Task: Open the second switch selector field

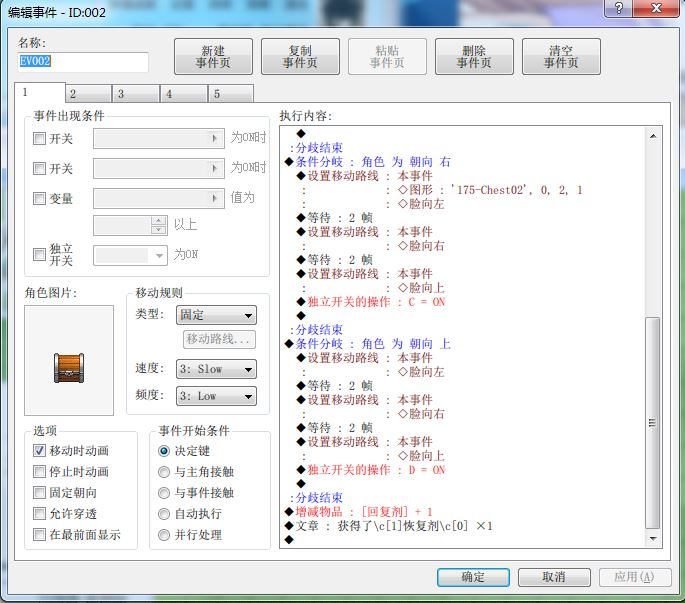Action: coord(159,168)
